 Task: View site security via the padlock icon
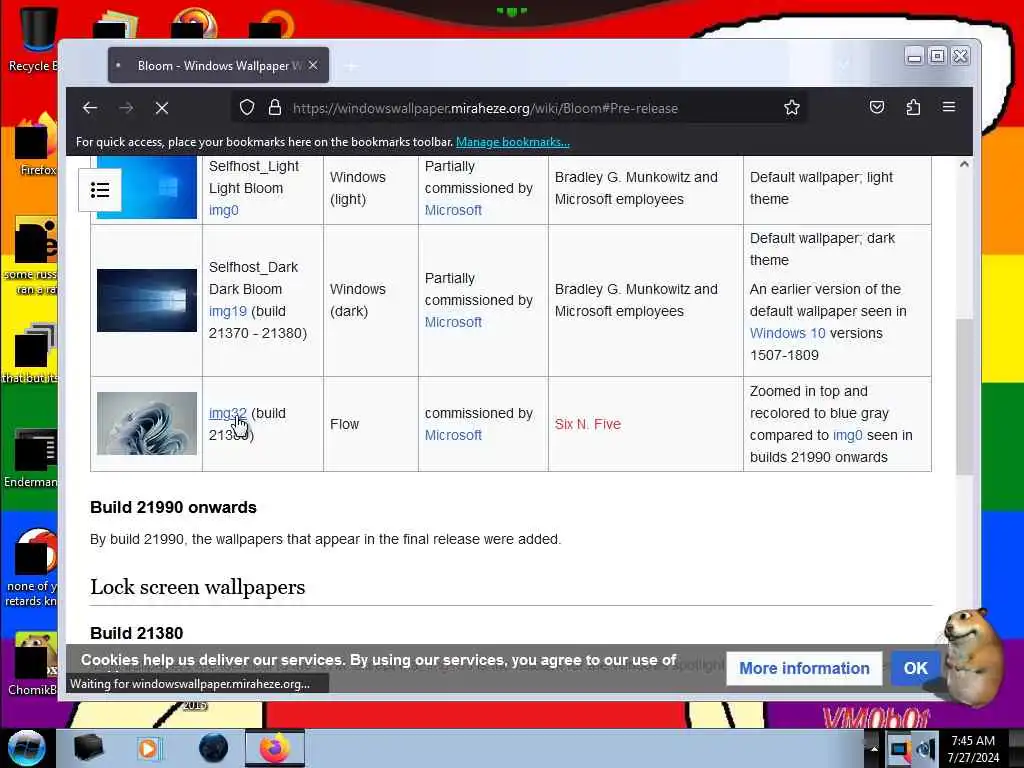pyautogui.click(x=275, y=107)
